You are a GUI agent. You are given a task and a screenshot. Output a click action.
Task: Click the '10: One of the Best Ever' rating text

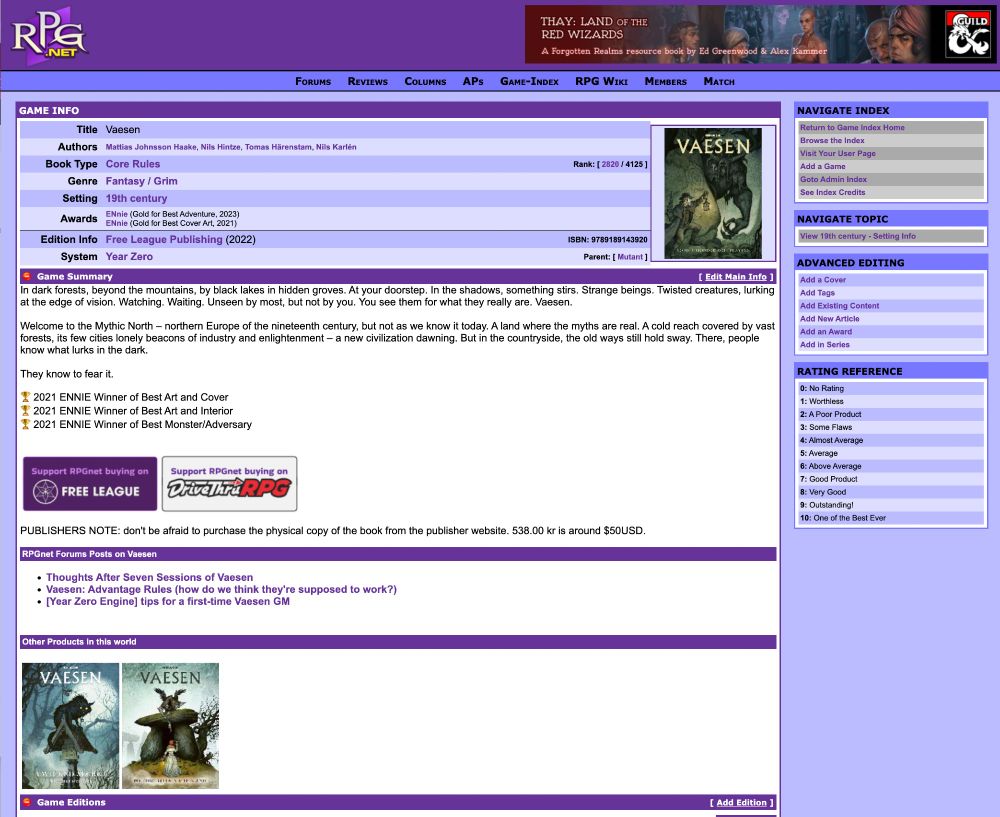843,518
